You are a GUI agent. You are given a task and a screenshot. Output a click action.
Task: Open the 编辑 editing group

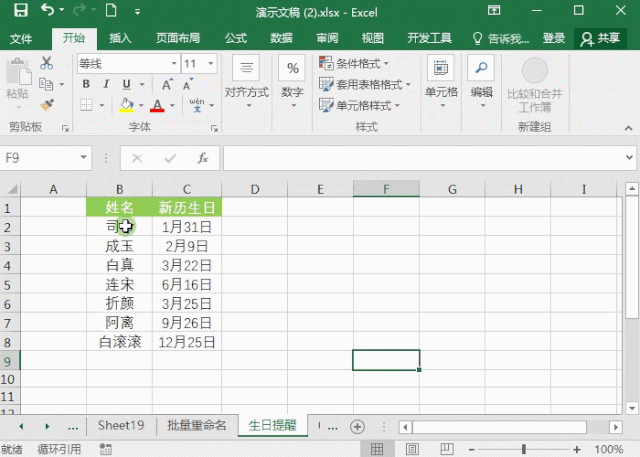(482, 82)
